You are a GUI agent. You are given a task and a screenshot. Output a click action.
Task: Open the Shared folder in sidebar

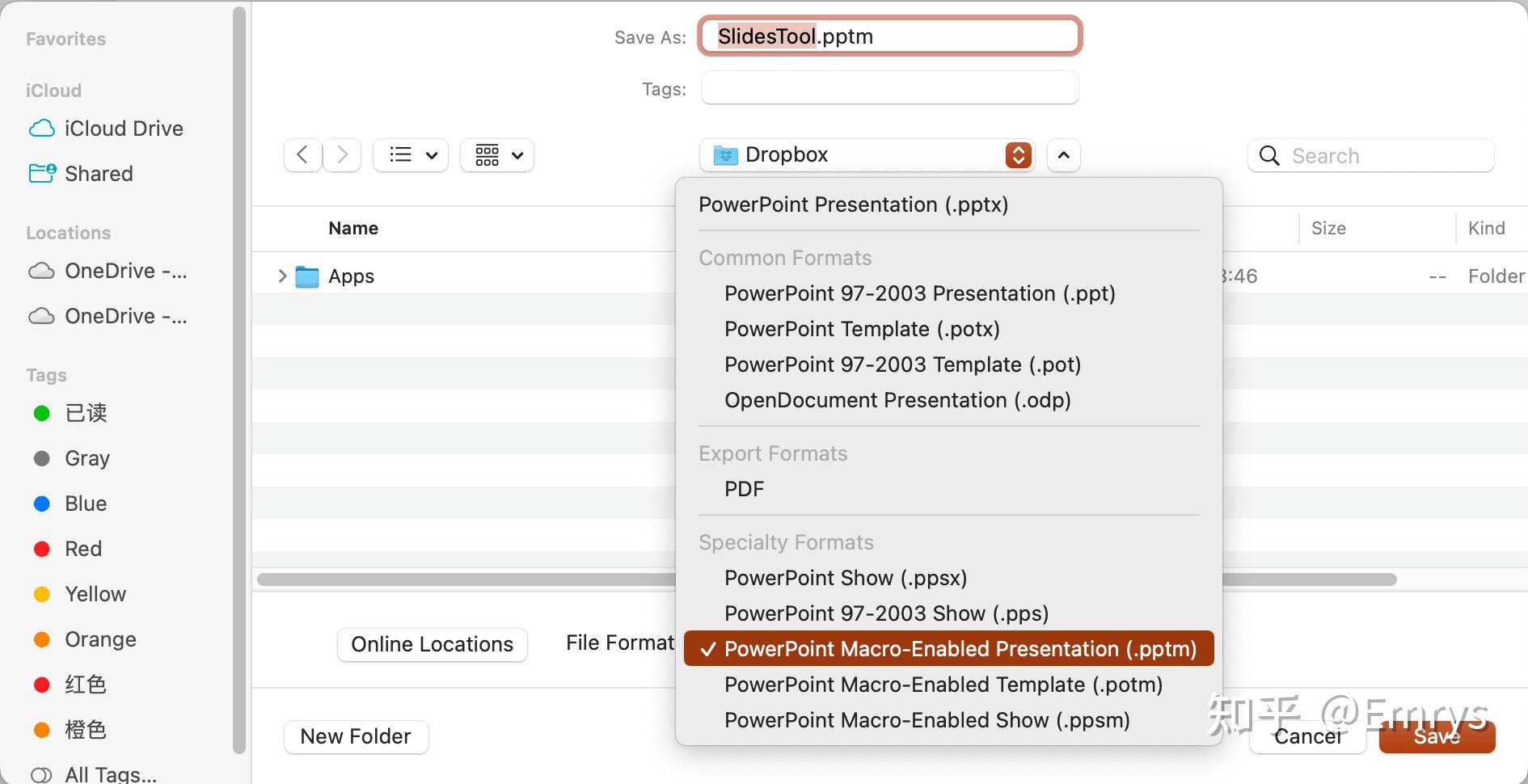pos(99,174)
